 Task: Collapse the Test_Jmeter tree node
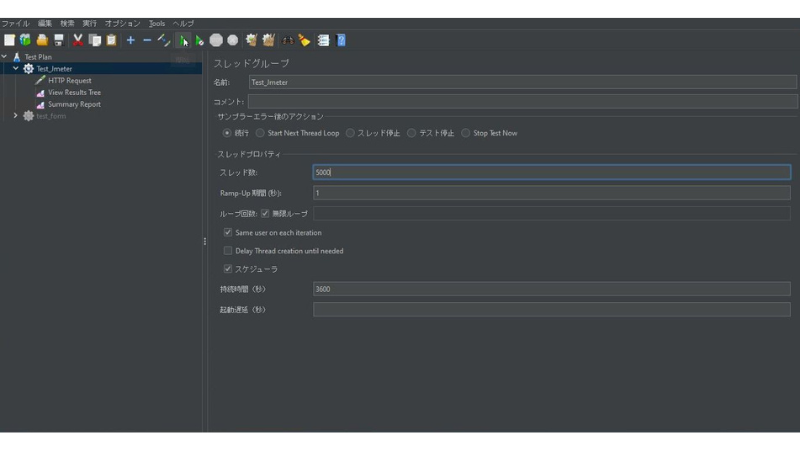tap(16, 69)
